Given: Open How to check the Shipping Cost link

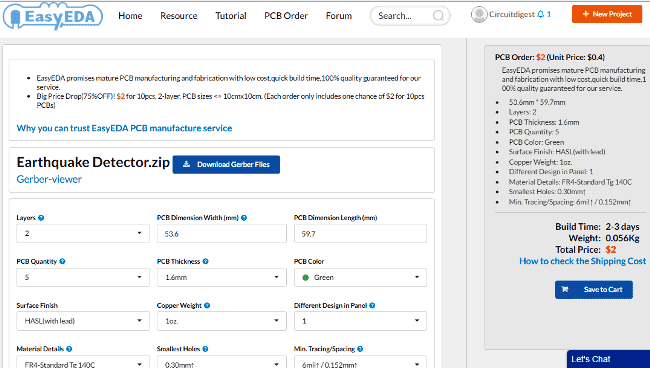Looking at the screenshot, I should (582, 261).
